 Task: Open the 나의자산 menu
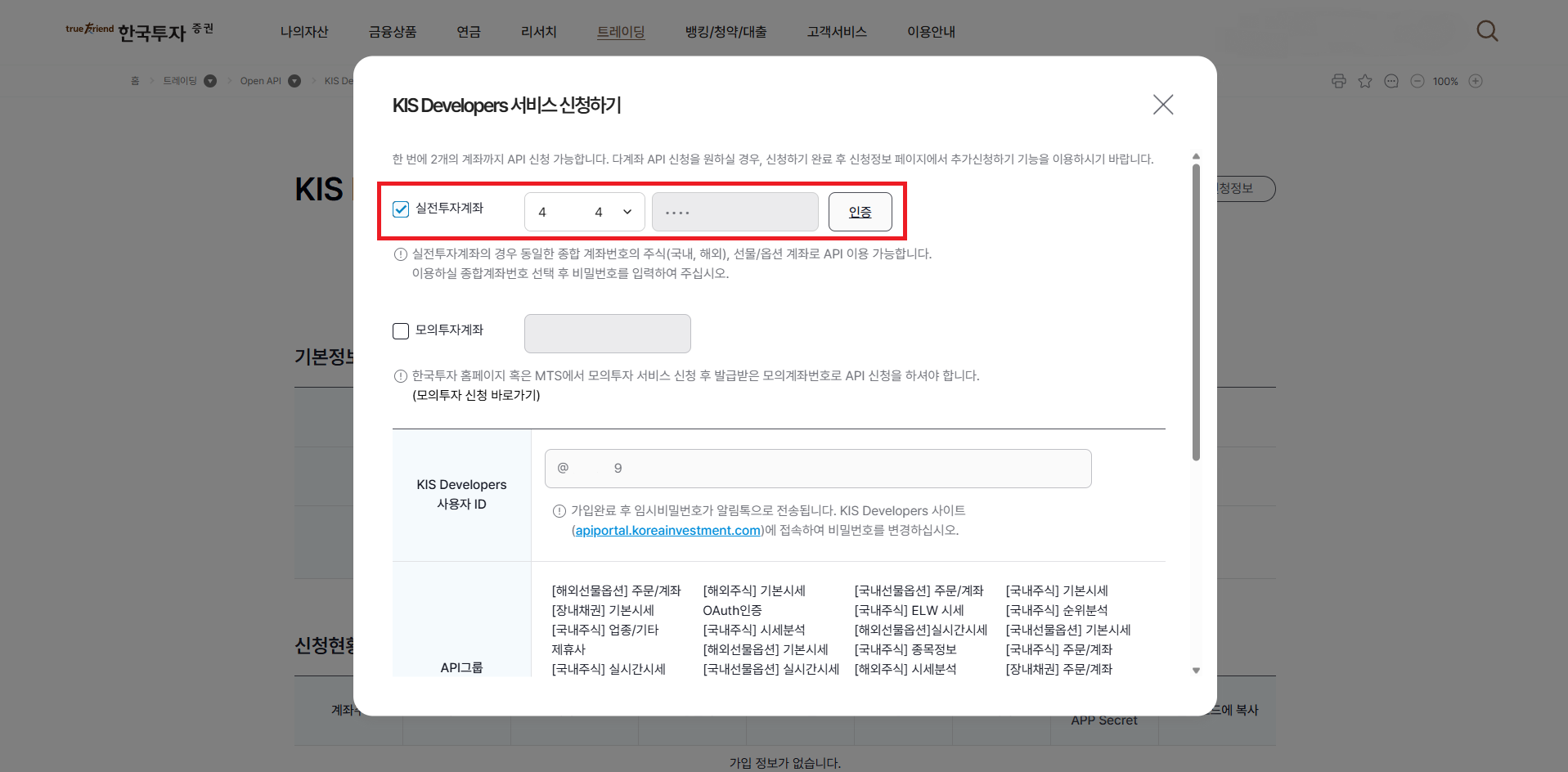point(304,32)
